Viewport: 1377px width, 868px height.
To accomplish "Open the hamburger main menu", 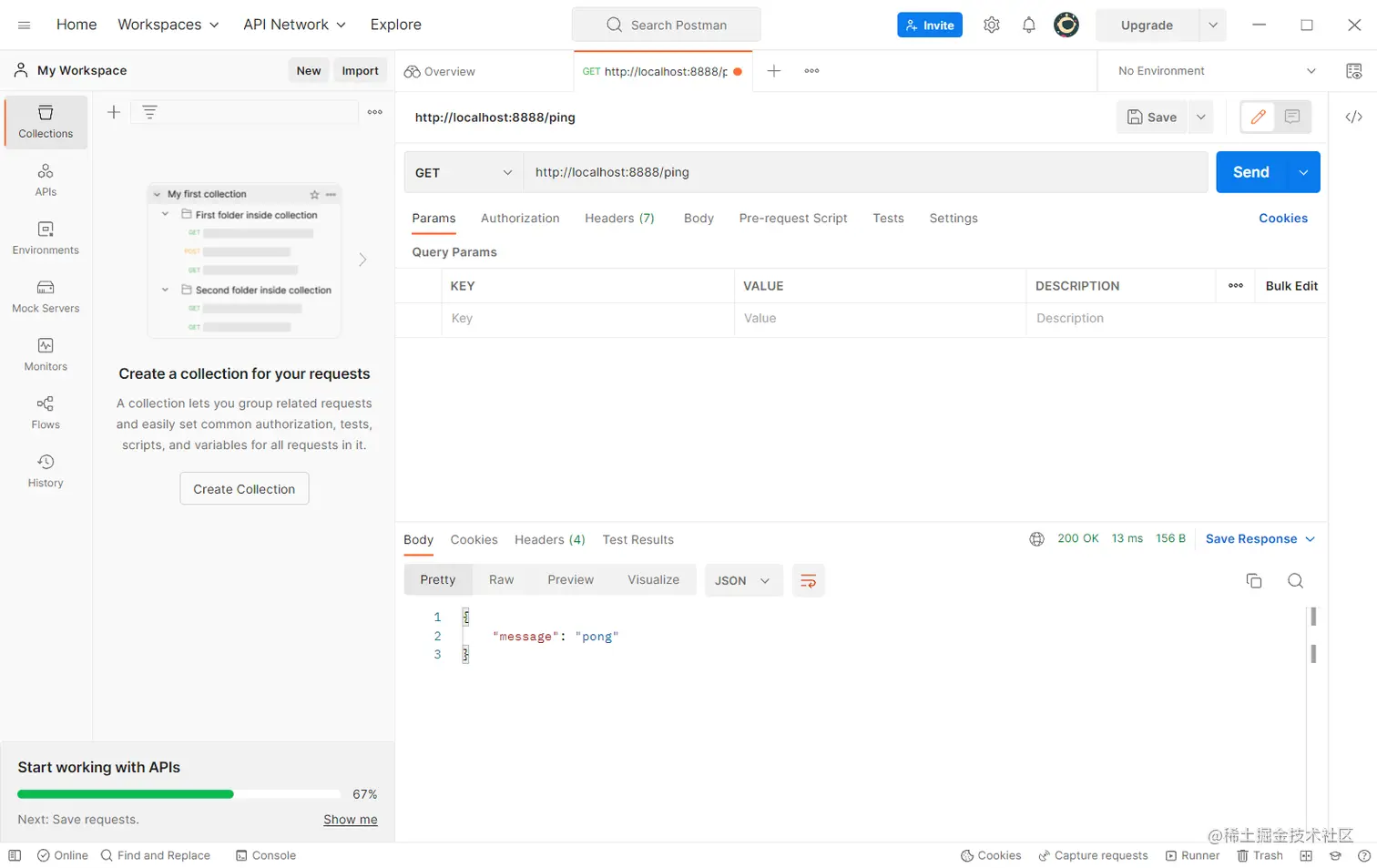I will [x=25, y=26].
